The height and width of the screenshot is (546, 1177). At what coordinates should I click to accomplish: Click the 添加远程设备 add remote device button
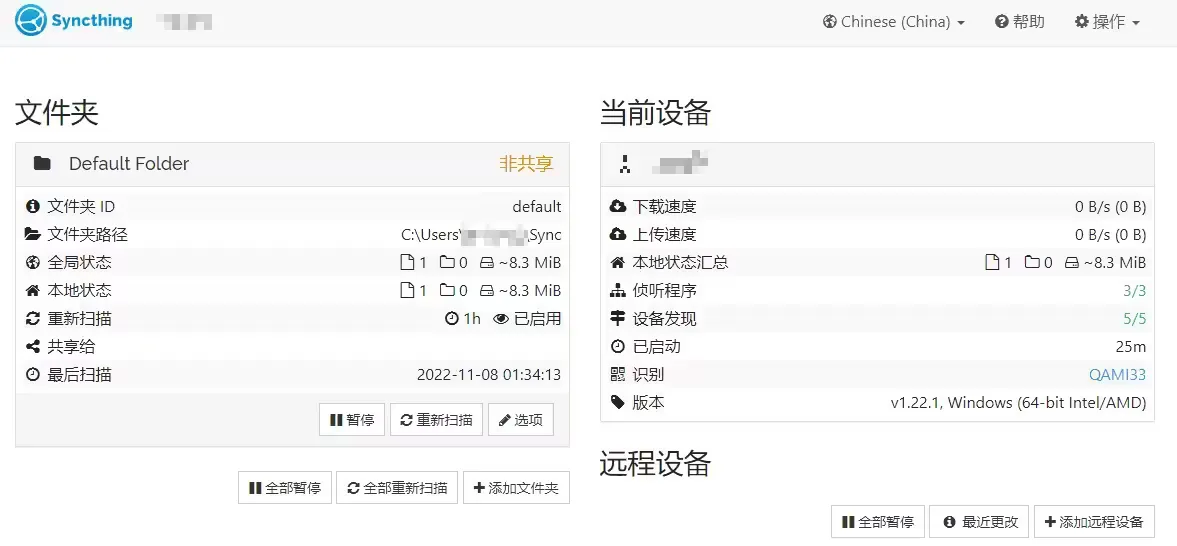(1093, 522)
